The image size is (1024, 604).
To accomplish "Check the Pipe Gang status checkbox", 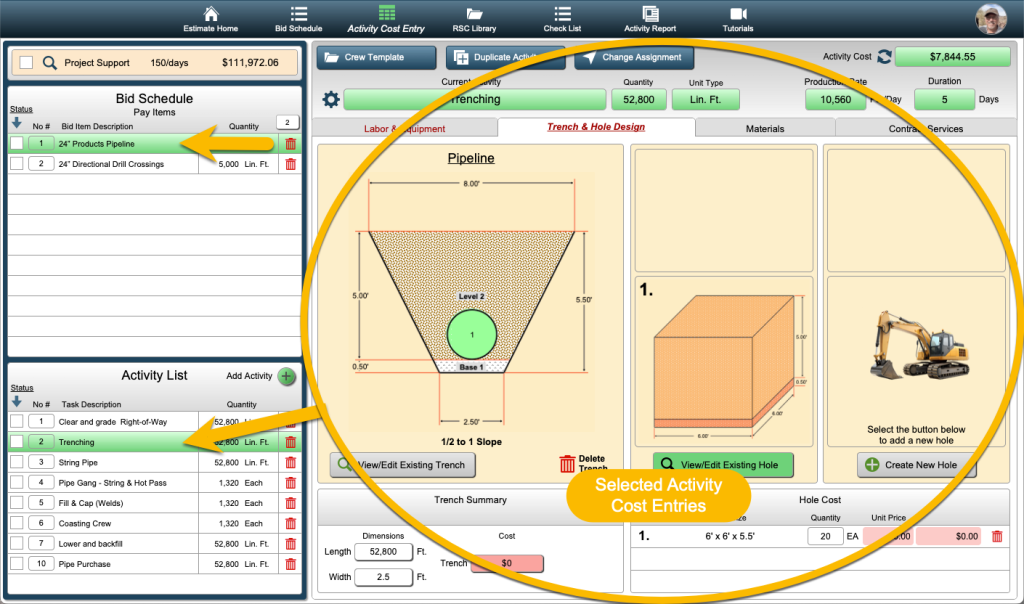I will [17, 483].
